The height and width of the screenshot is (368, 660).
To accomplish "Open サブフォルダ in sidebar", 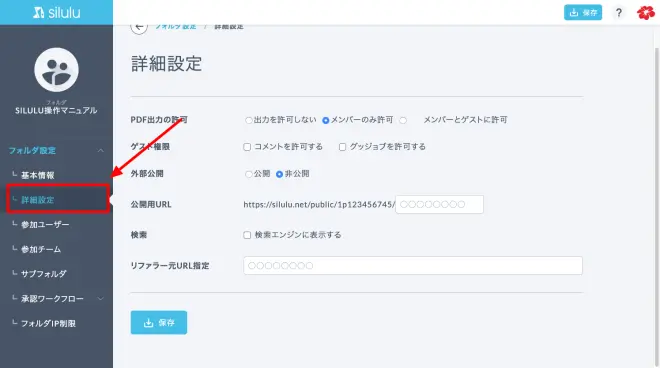I will pyautogui.click(x=44, y=274).
